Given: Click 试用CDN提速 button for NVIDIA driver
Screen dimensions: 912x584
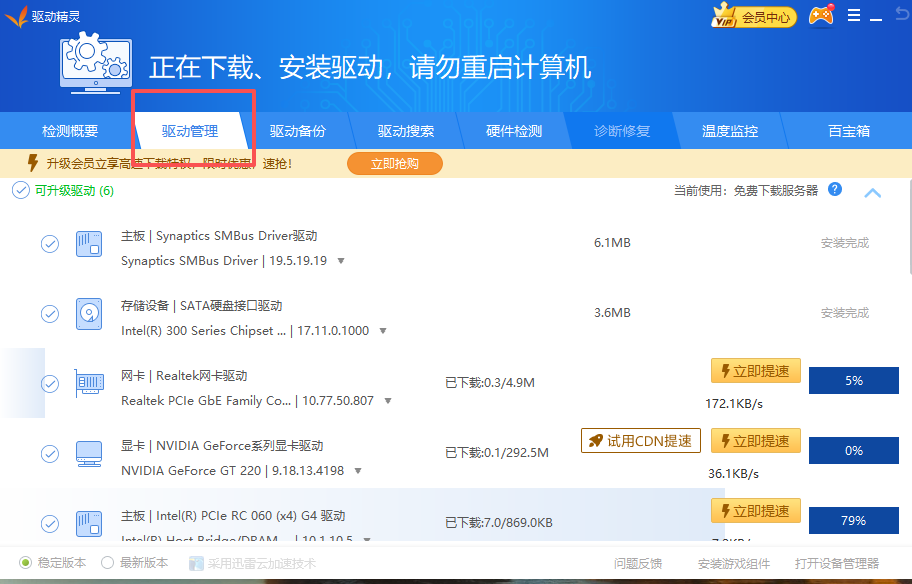Looking at the screenshot, I should (641, 440).
